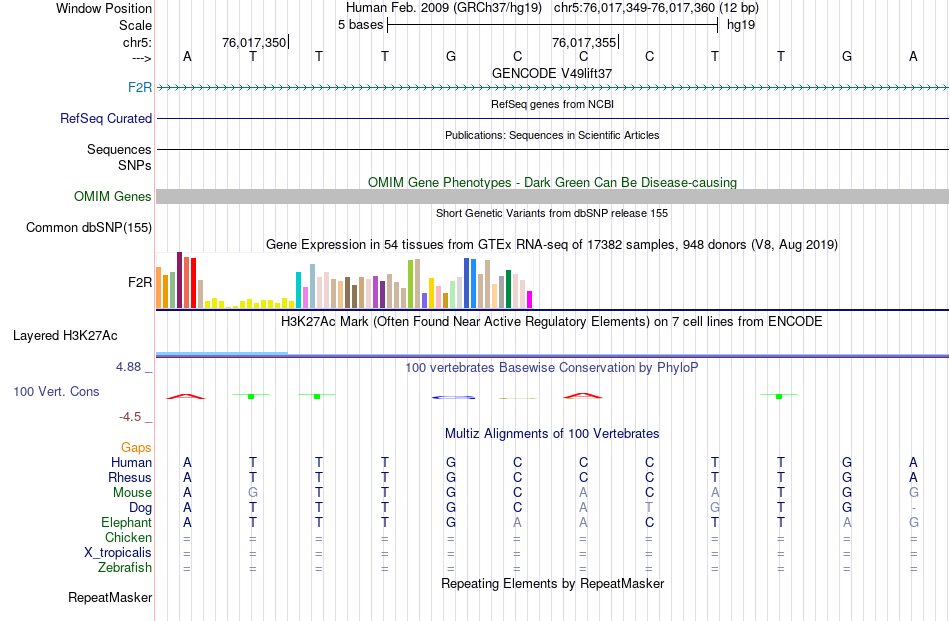The height and width of the screenshot is (621, 950).
Task: Click the cyan bar in F2R GTEx chart
Action: 298,290
